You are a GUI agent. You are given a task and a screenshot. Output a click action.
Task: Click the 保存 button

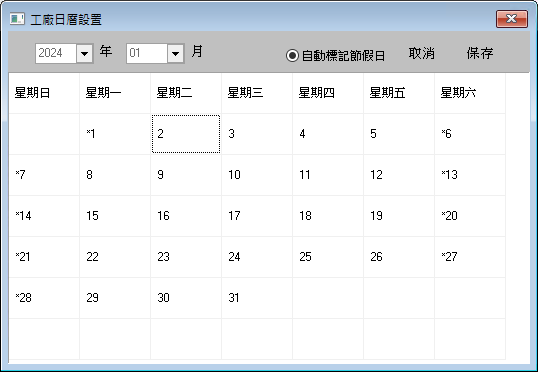(x=480, y=53)
